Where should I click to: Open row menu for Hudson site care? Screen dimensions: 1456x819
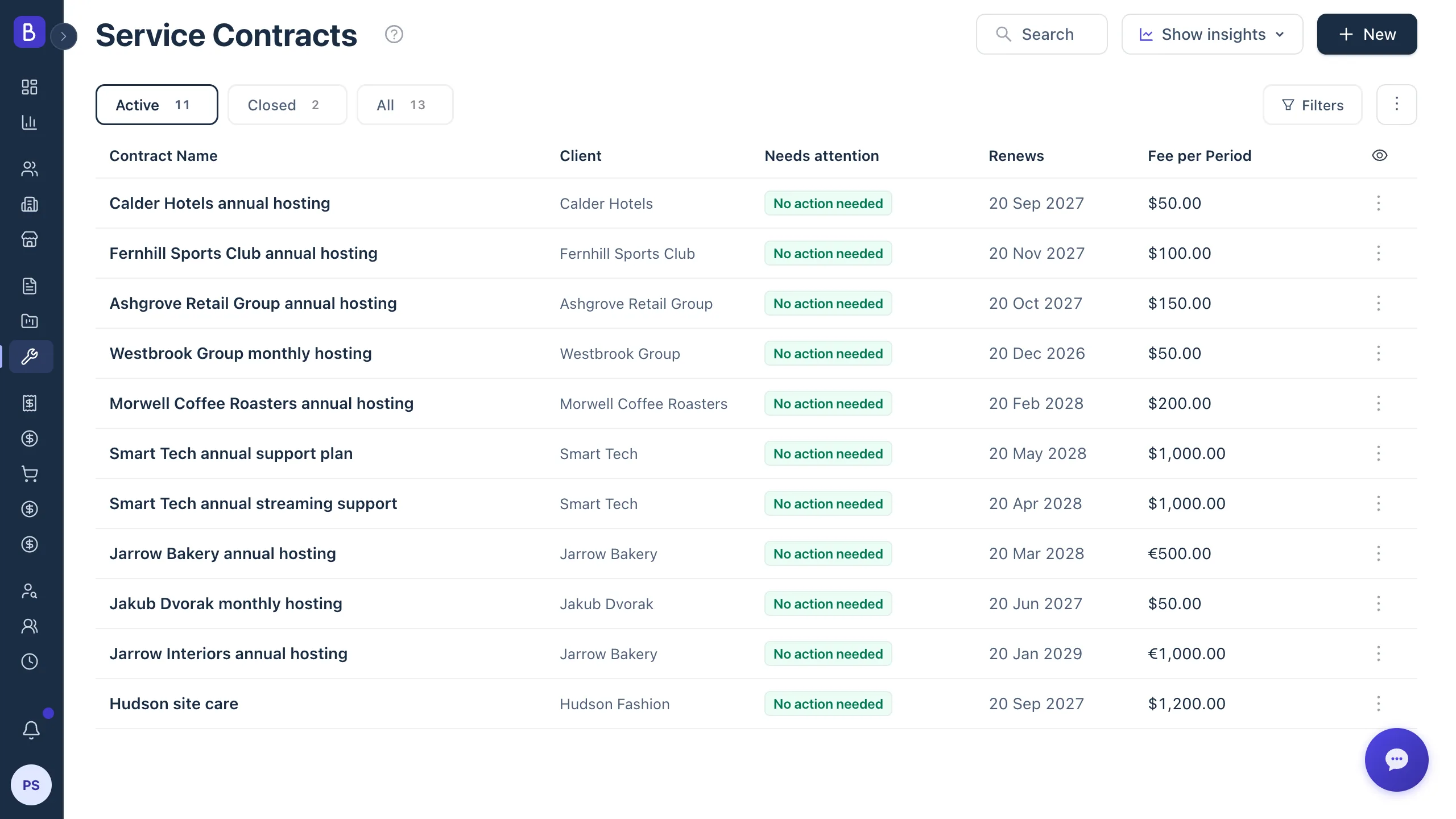[1379, 704]
